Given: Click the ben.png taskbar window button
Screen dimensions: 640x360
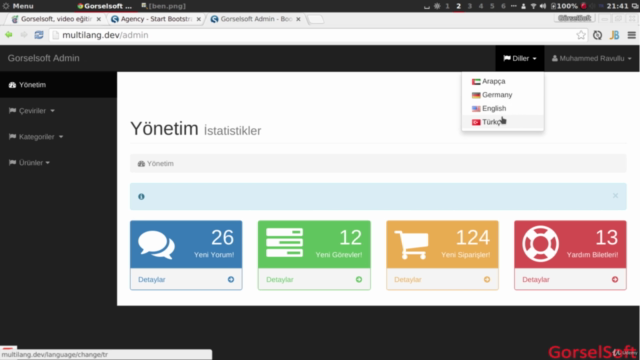Looking at the screenshot, I should pyautogui.click(x=164, y=6).
